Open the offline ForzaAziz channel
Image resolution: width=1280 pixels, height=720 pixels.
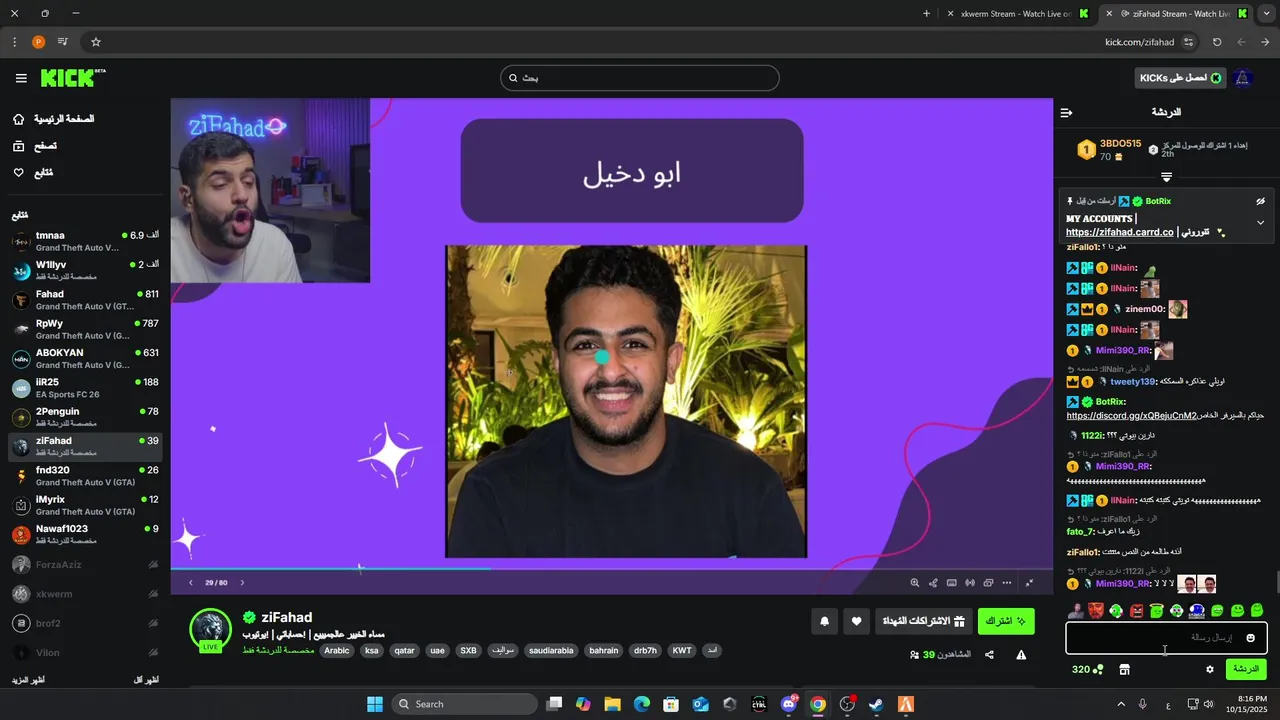tap(85, 565)
